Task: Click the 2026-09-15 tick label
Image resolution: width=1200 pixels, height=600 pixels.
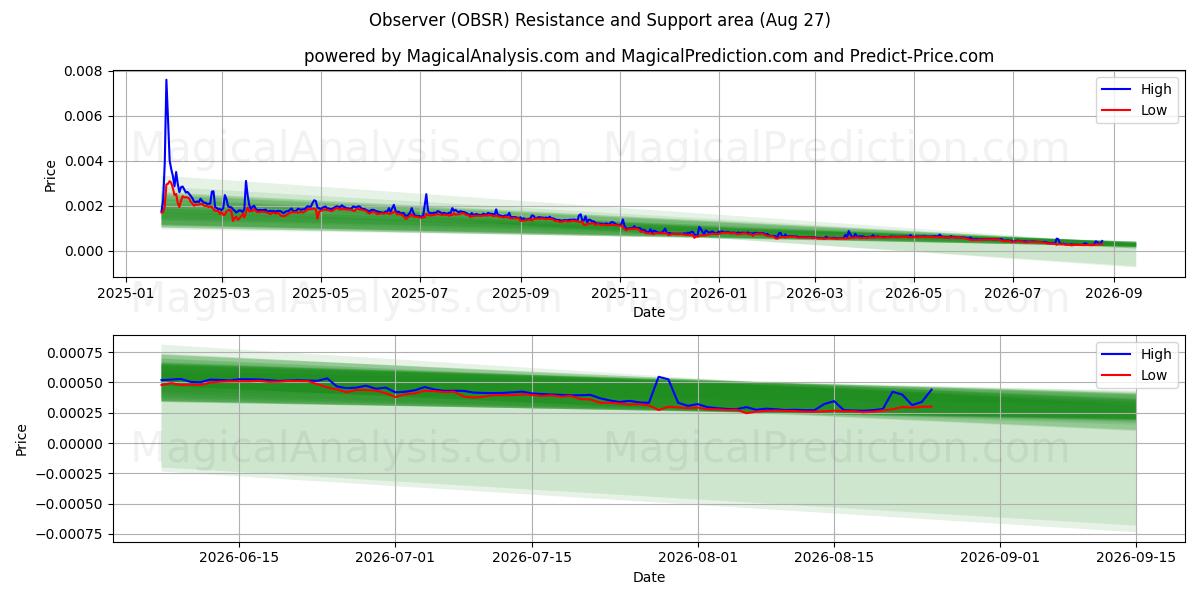Action: [x=1137, y=559]
